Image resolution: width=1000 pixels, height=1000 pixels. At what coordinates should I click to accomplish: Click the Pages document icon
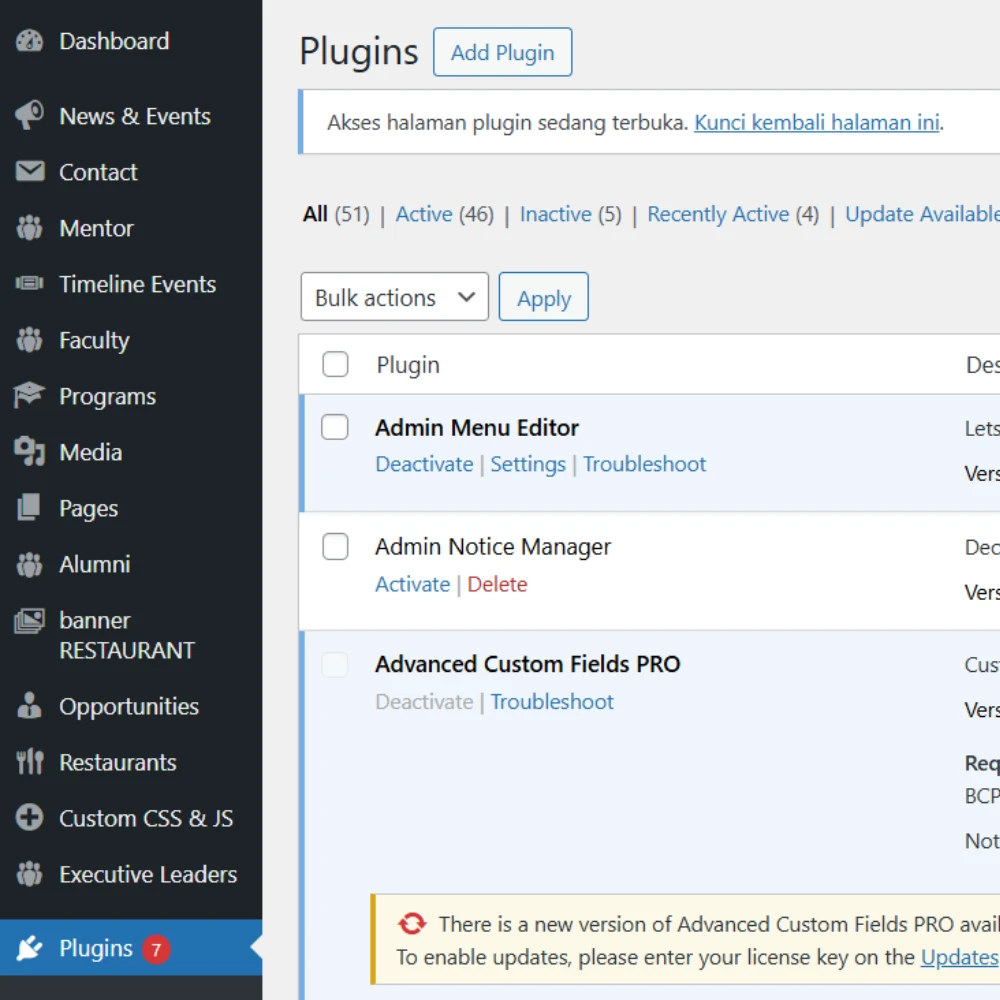30,508
